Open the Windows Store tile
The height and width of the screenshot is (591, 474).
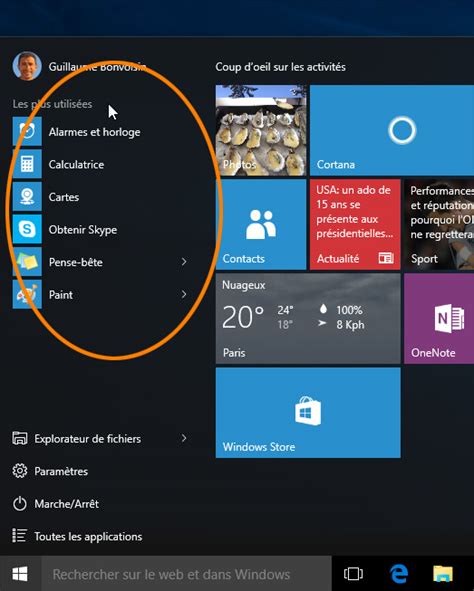tap(308, 413)
